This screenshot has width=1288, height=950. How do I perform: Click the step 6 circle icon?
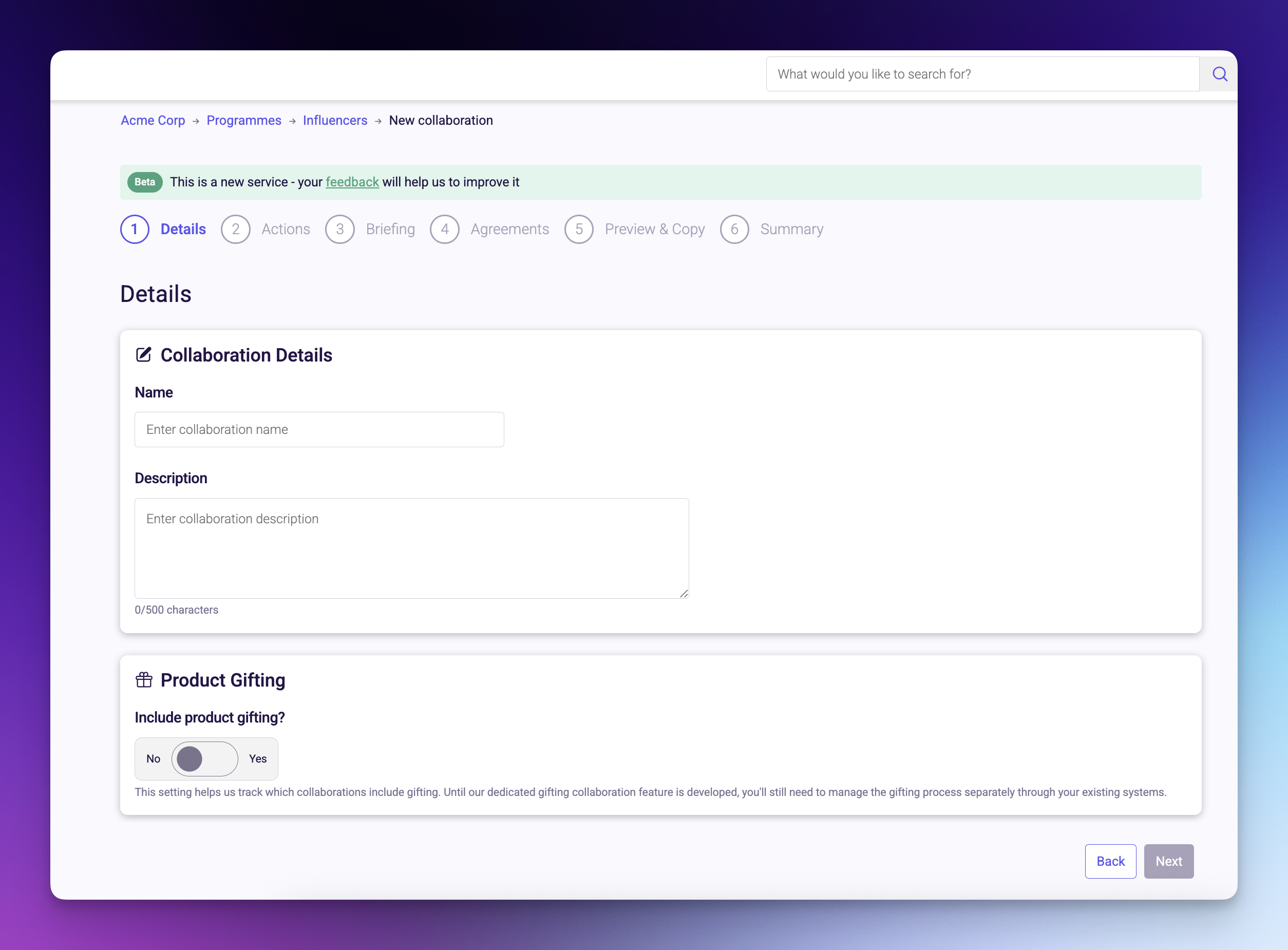[x=734, y=229]
